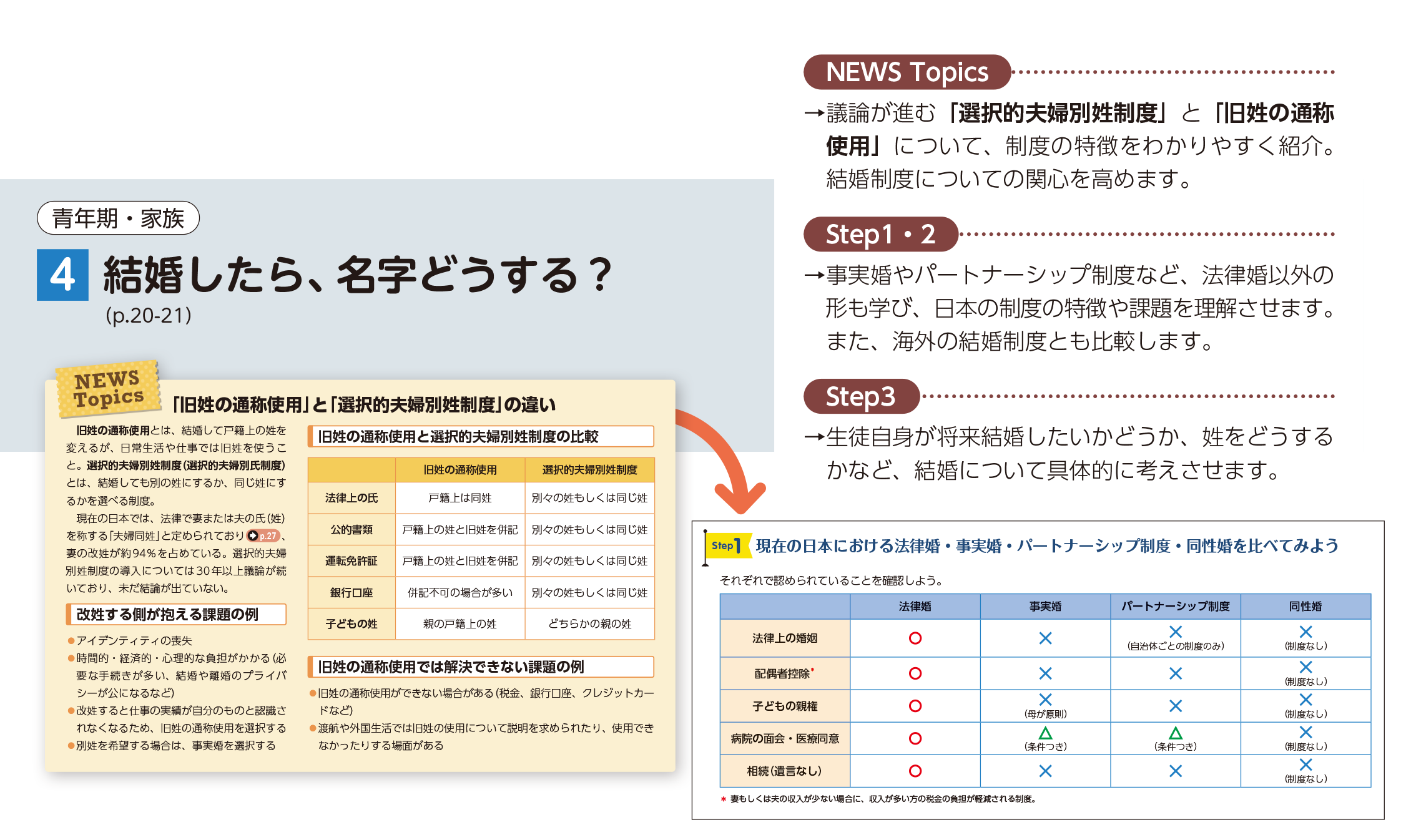
Task: Click the section header 旧姓の通称使用と選択的夫婦別姓制度の比較
Action: pyautogui.click(x=481, y=436)
